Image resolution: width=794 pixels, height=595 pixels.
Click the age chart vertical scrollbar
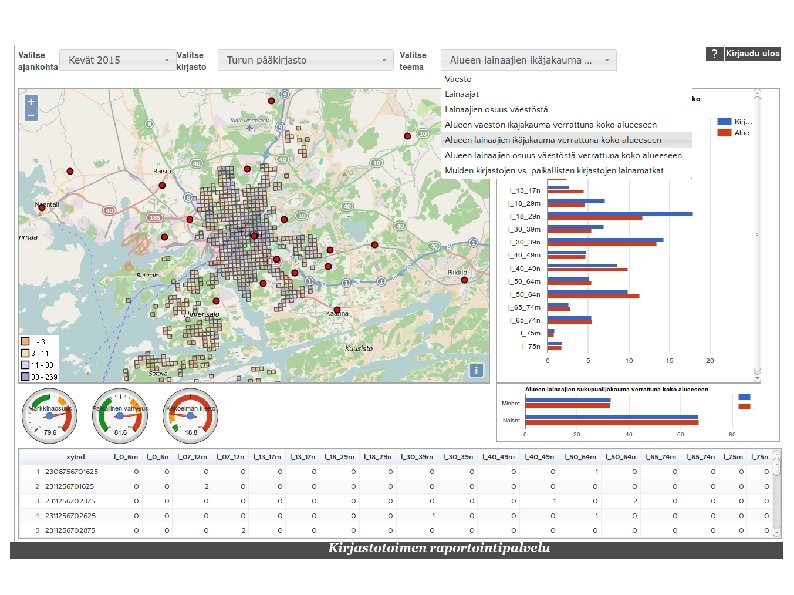point(758,234)
